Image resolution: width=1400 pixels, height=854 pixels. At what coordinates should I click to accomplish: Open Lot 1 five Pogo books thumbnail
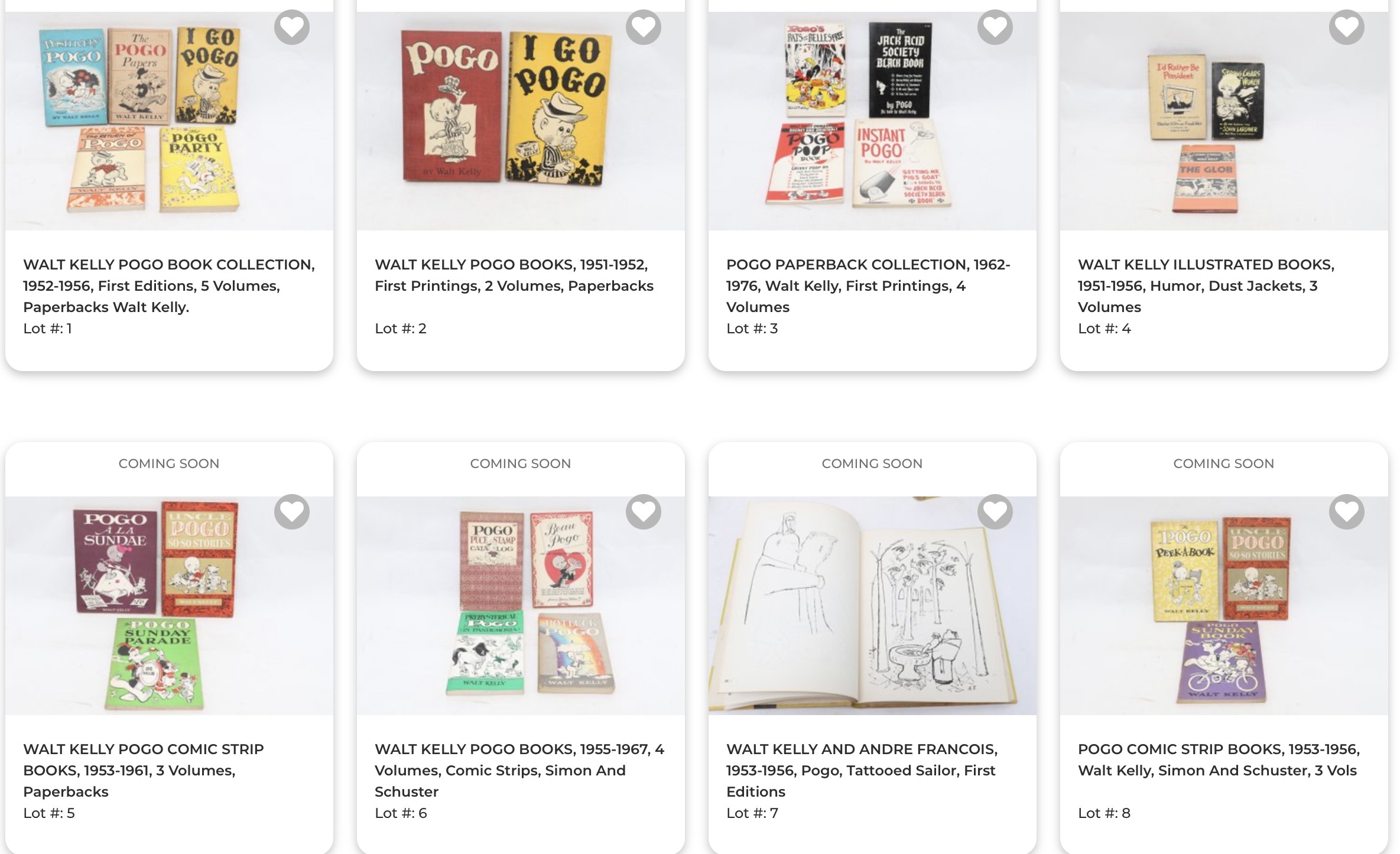[x=169, y=121]
